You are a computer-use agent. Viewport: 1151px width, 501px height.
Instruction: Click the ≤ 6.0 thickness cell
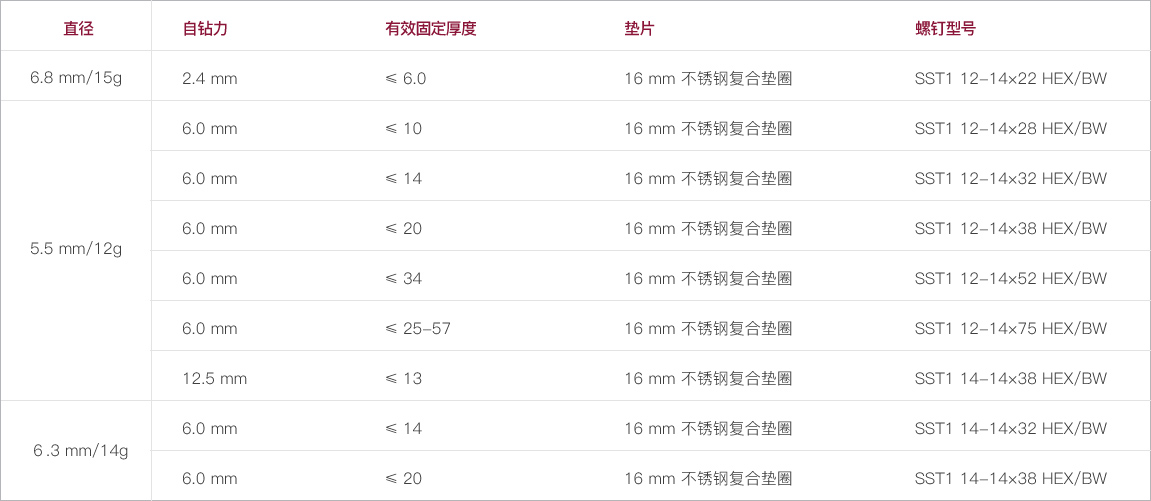tap(405, 78)
